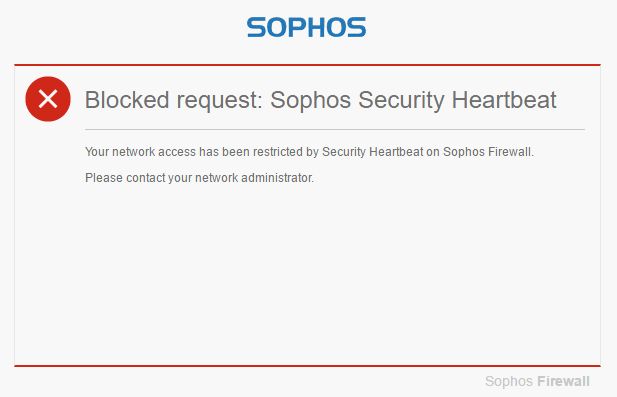The height and width of the screenshot is (397, 617).
Task: Click the word 'Security' in the heading
Action: [401, 100]
